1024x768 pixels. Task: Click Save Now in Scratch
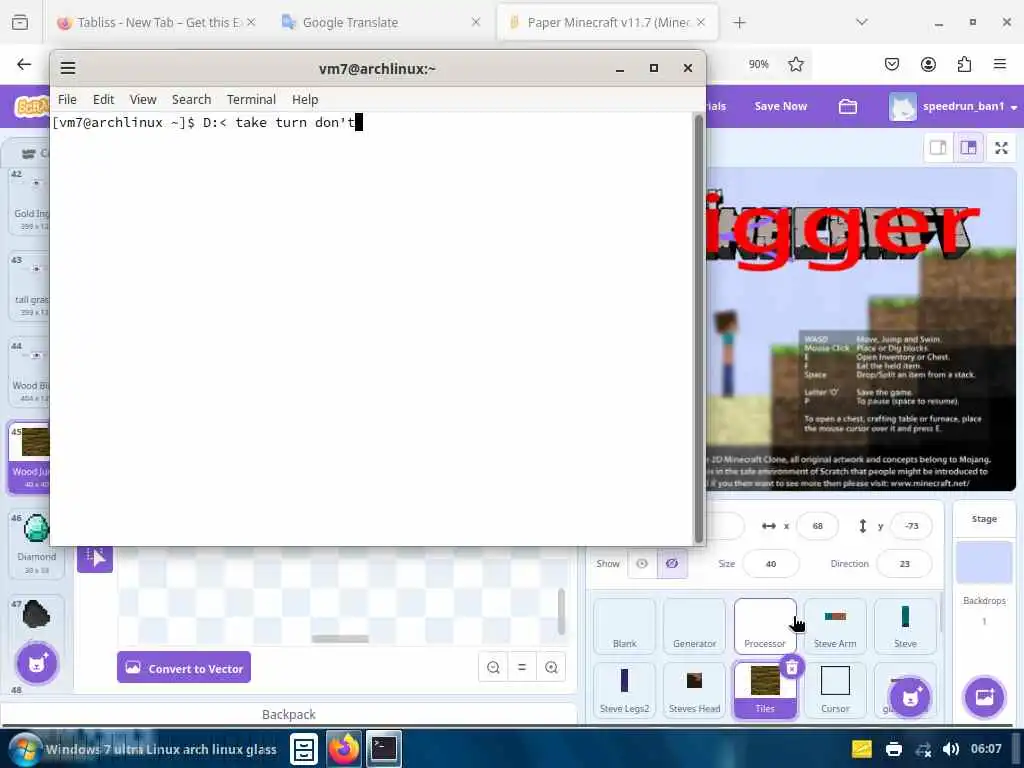(780, 106)
